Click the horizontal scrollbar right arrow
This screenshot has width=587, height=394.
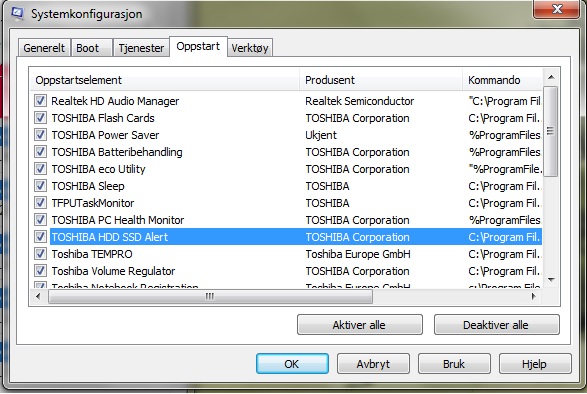533,297
